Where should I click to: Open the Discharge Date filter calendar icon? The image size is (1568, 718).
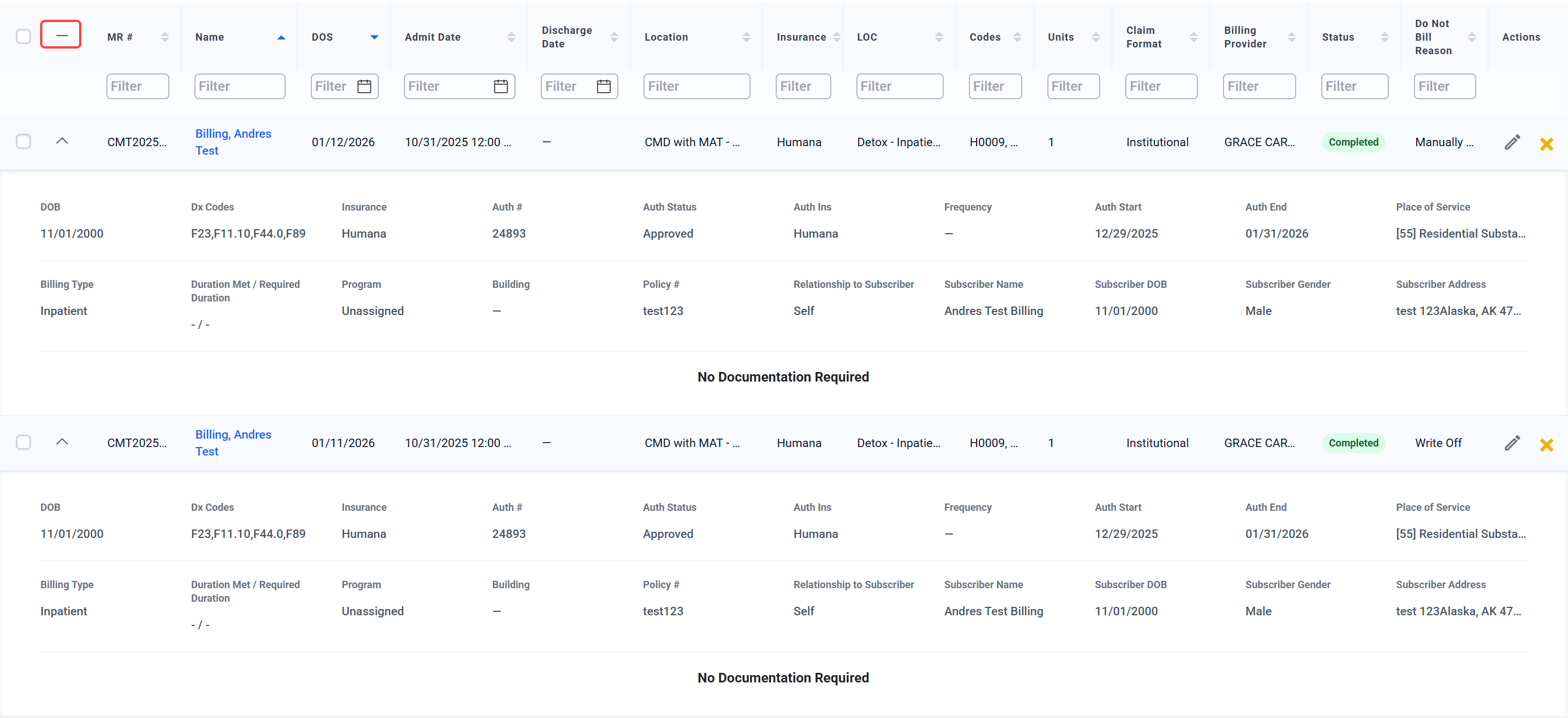(603, 86)
